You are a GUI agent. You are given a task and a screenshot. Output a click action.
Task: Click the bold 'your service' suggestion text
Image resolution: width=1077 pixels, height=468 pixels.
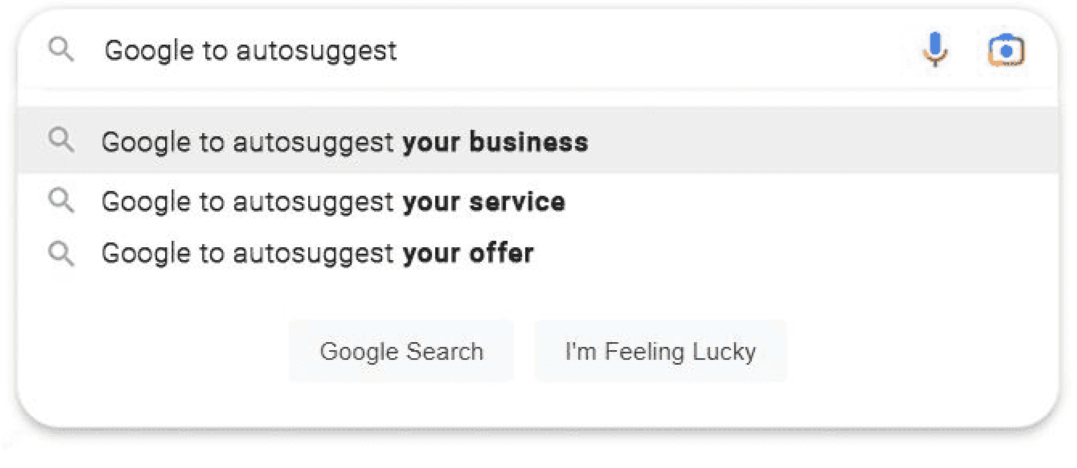pos(484,202)
